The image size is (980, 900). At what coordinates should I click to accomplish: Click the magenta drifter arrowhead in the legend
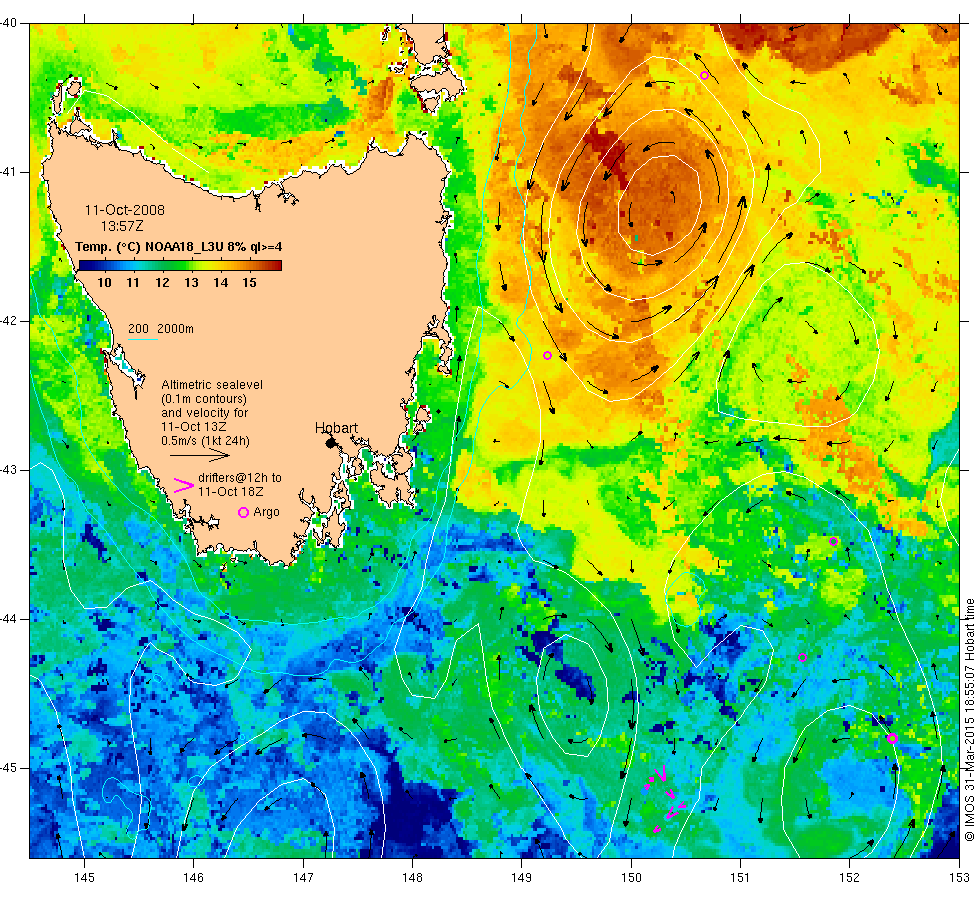point(183,485)
